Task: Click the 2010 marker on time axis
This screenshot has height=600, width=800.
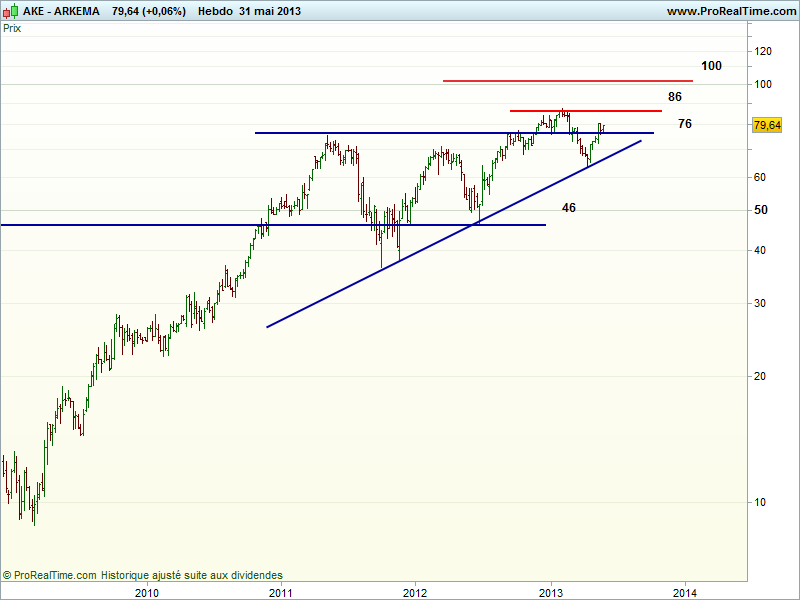Action: pos(147,592)
